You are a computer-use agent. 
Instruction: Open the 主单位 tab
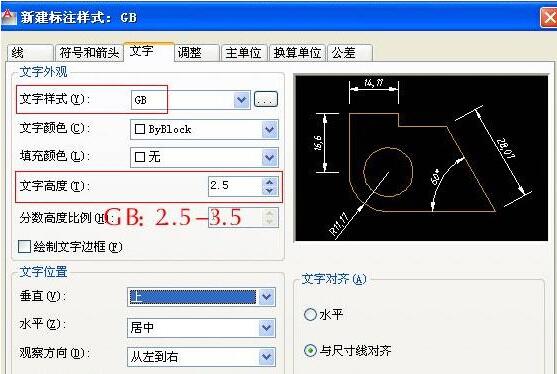tap(244, 53)
